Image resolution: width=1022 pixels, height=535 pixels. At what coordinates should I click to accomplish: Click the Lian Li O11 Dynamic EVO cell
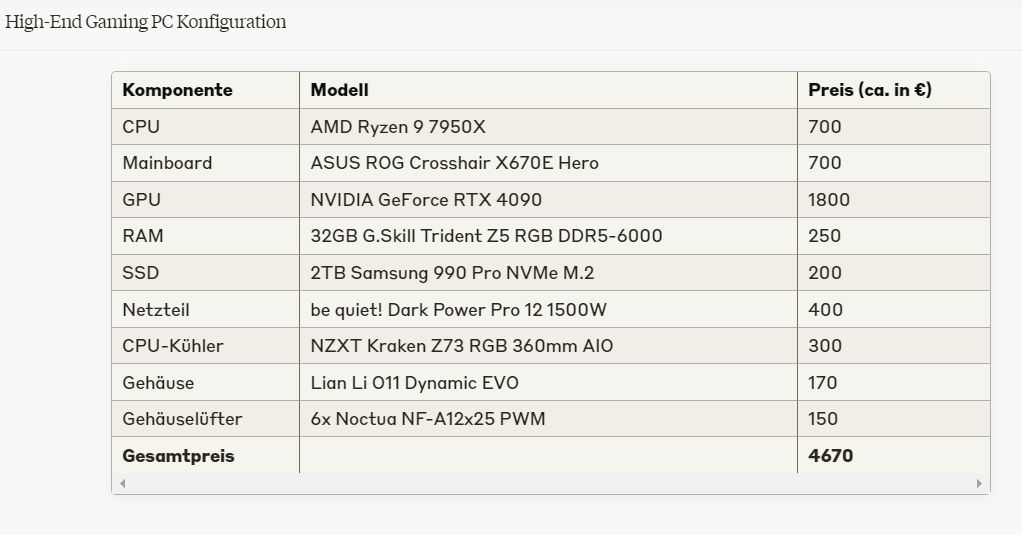(548, 382)
